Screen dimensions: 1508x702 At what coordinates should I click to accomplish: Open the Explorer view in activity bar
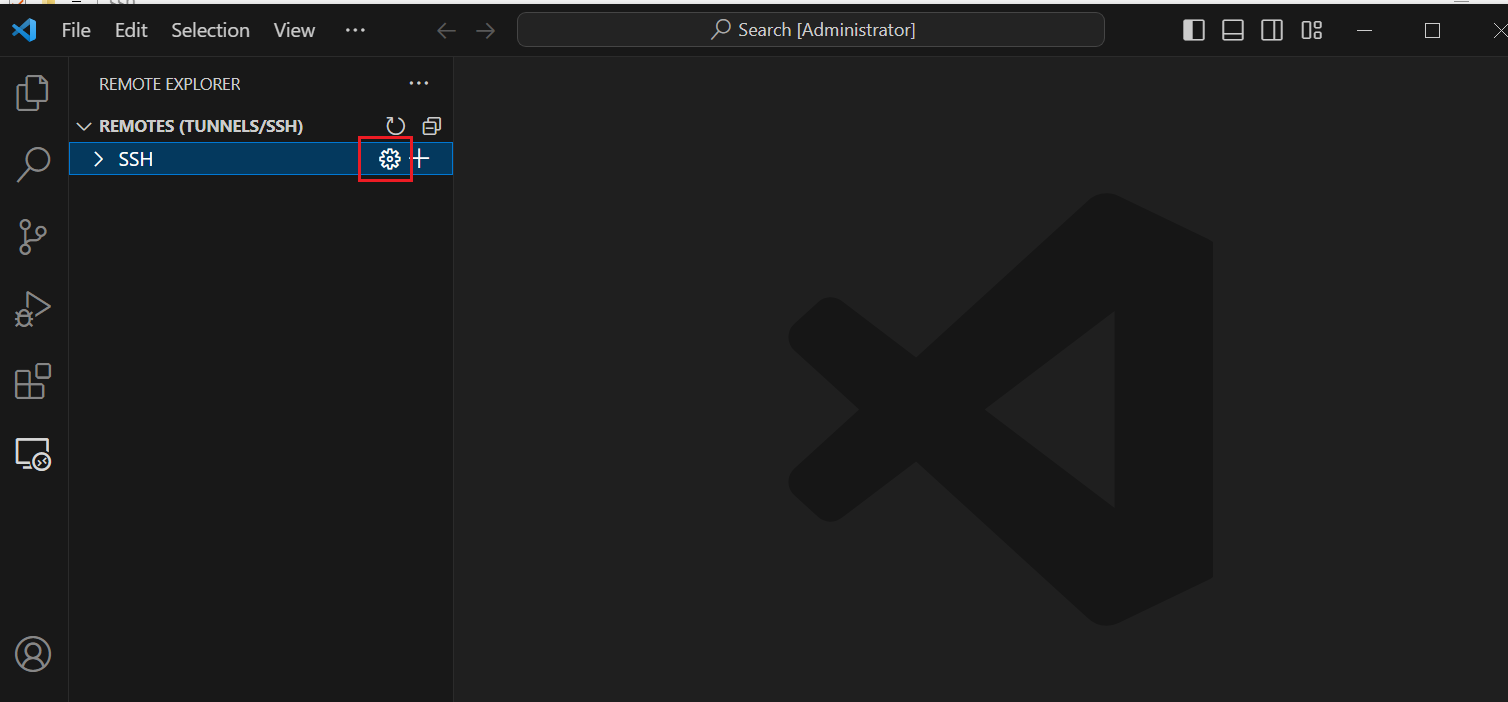32,93
